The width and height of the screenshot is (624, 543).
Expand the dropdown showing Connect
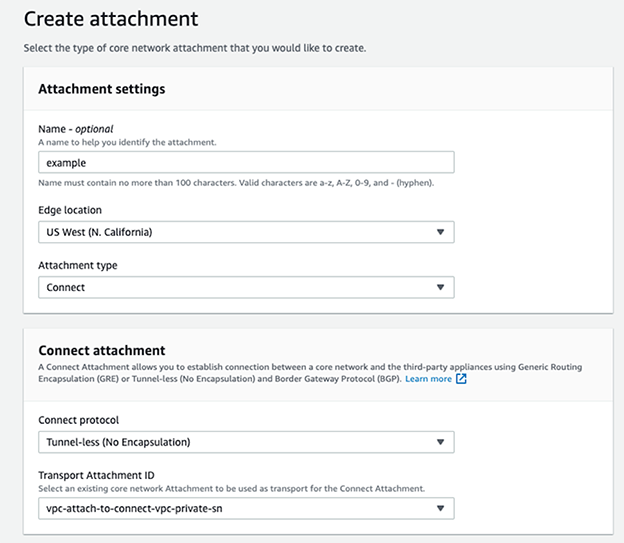(x=245, y=288)
